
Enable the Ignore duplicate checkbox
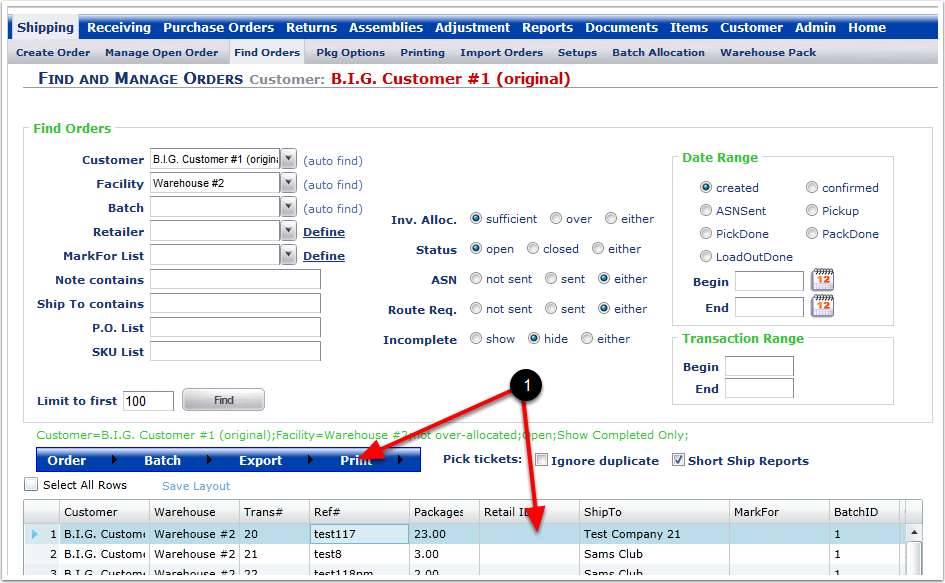pyautogui.click(x=541, y=461)
